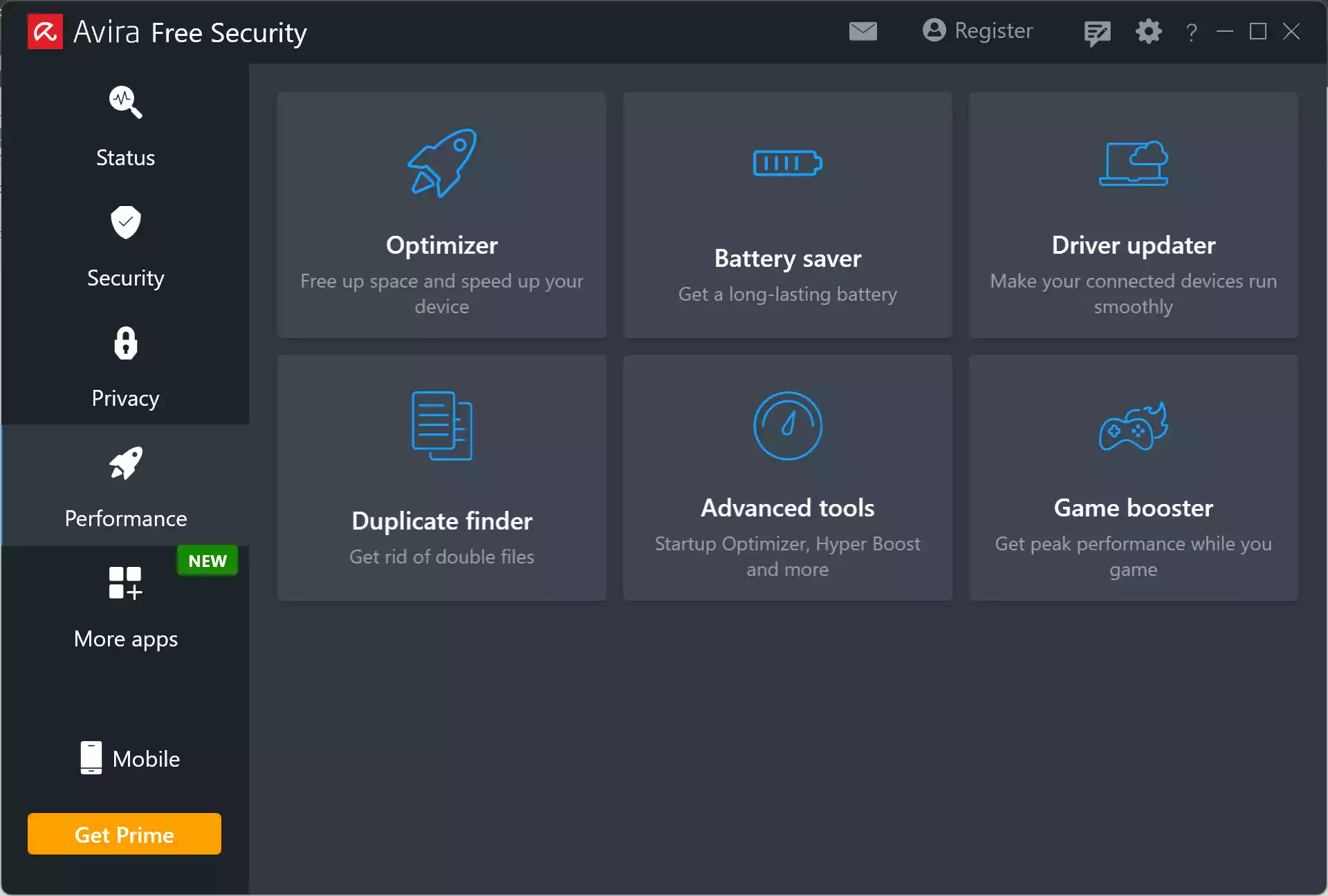Click the Security shield icon
This screenshot has height=896, width=1328.
125,223
